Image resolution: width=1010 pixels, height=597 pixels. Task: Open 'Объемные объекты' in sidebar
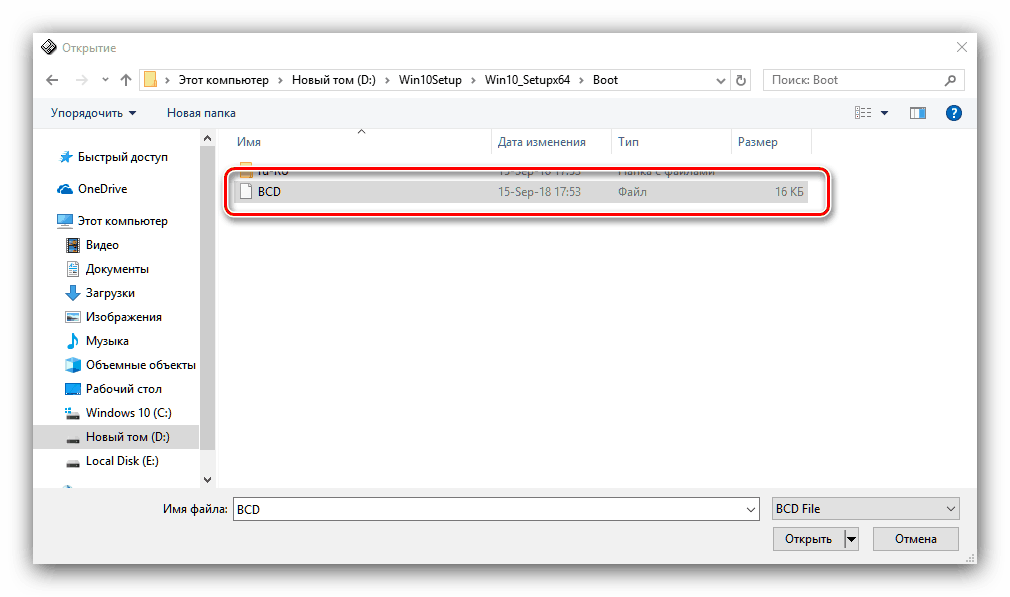coord(140,365)
